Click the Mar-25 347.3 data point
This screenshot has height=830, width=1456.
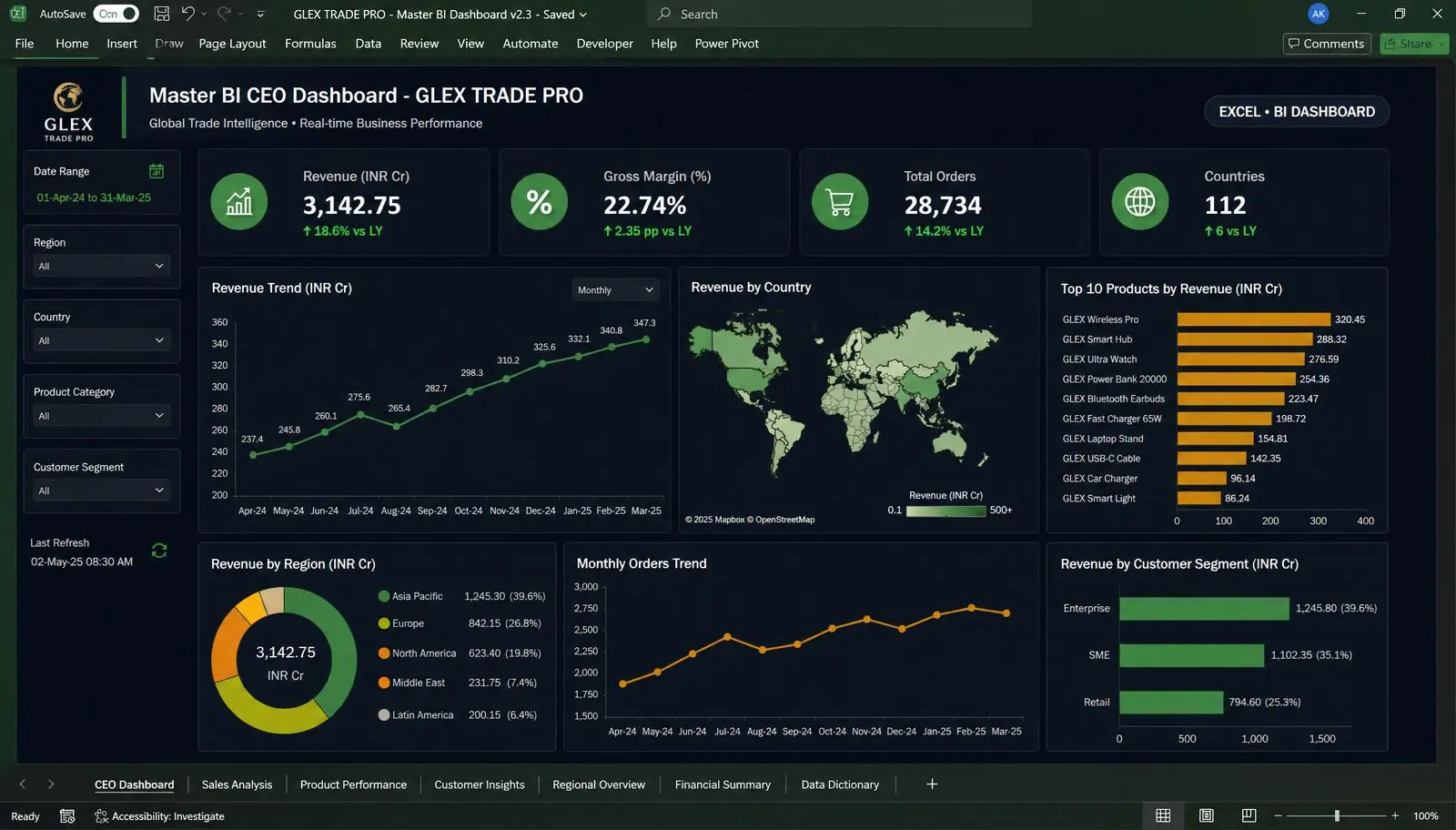coord(646,339)
